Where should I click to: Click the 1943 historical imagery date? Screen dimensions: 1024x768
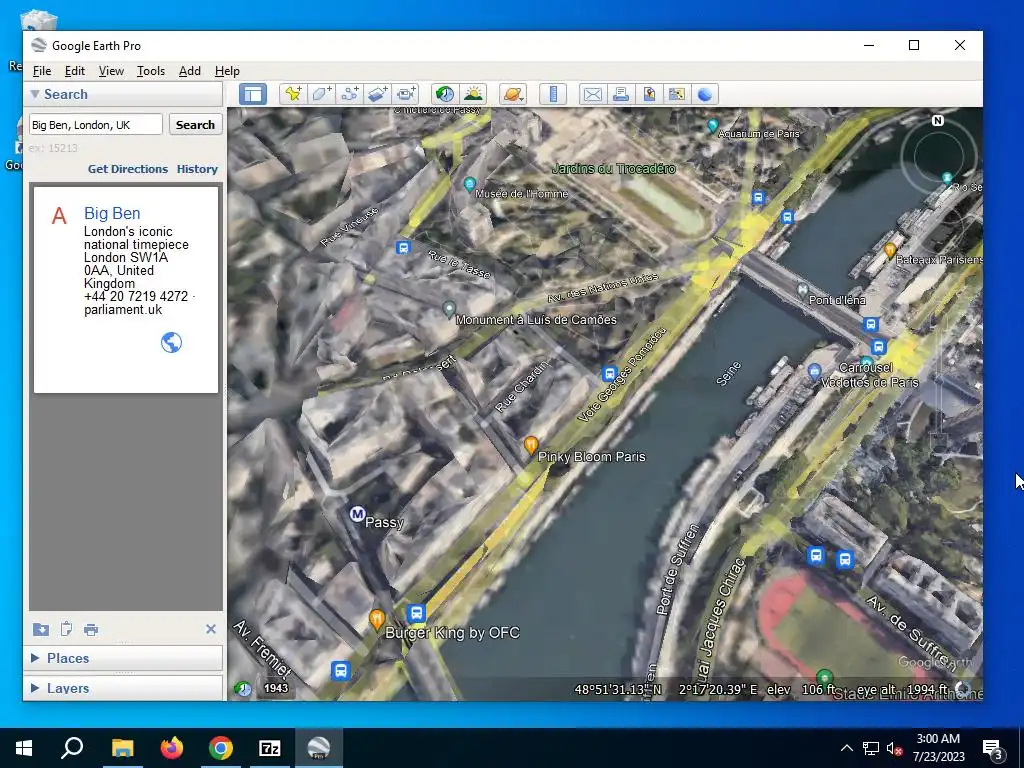click(x=276, y=688)
